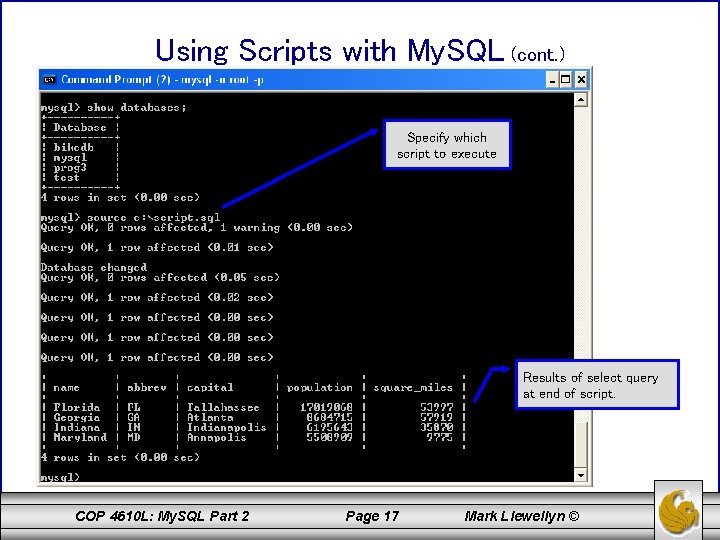Click the '1 warning' query result line
The height and width of the screenshot is (540, 720).
click(197, 227)
